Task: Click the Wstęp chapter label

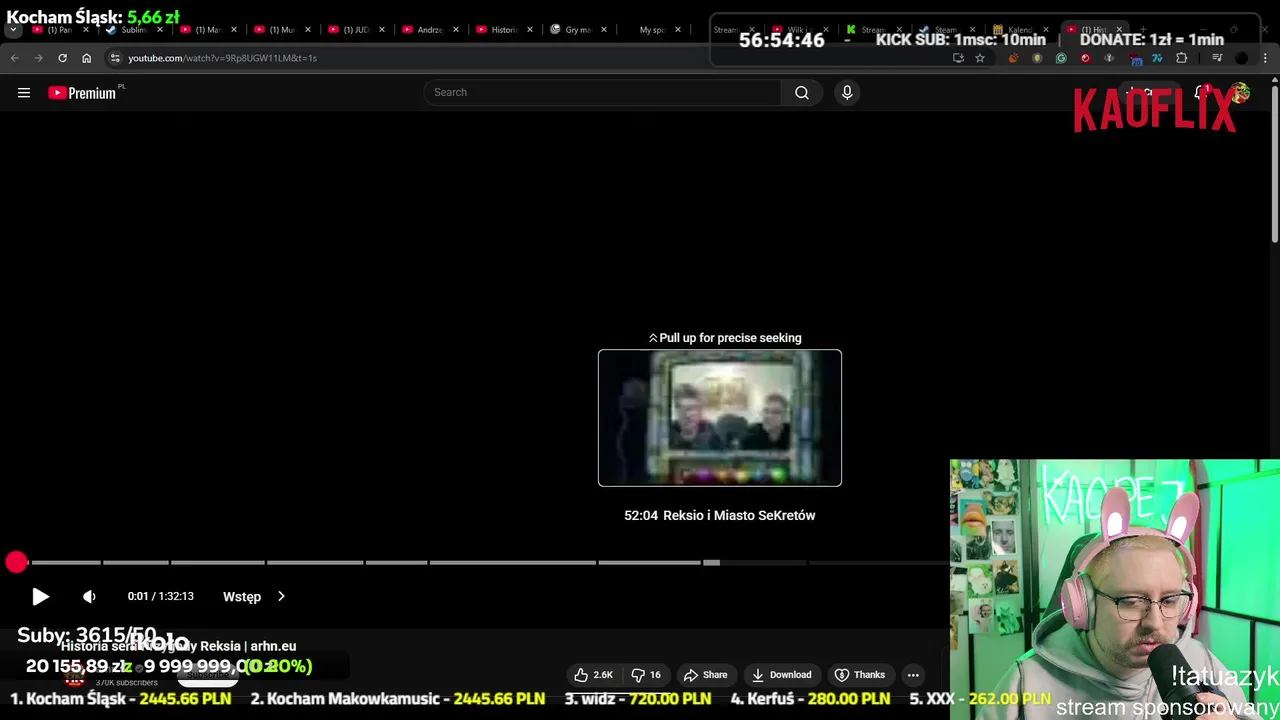Action: point(242,597)
